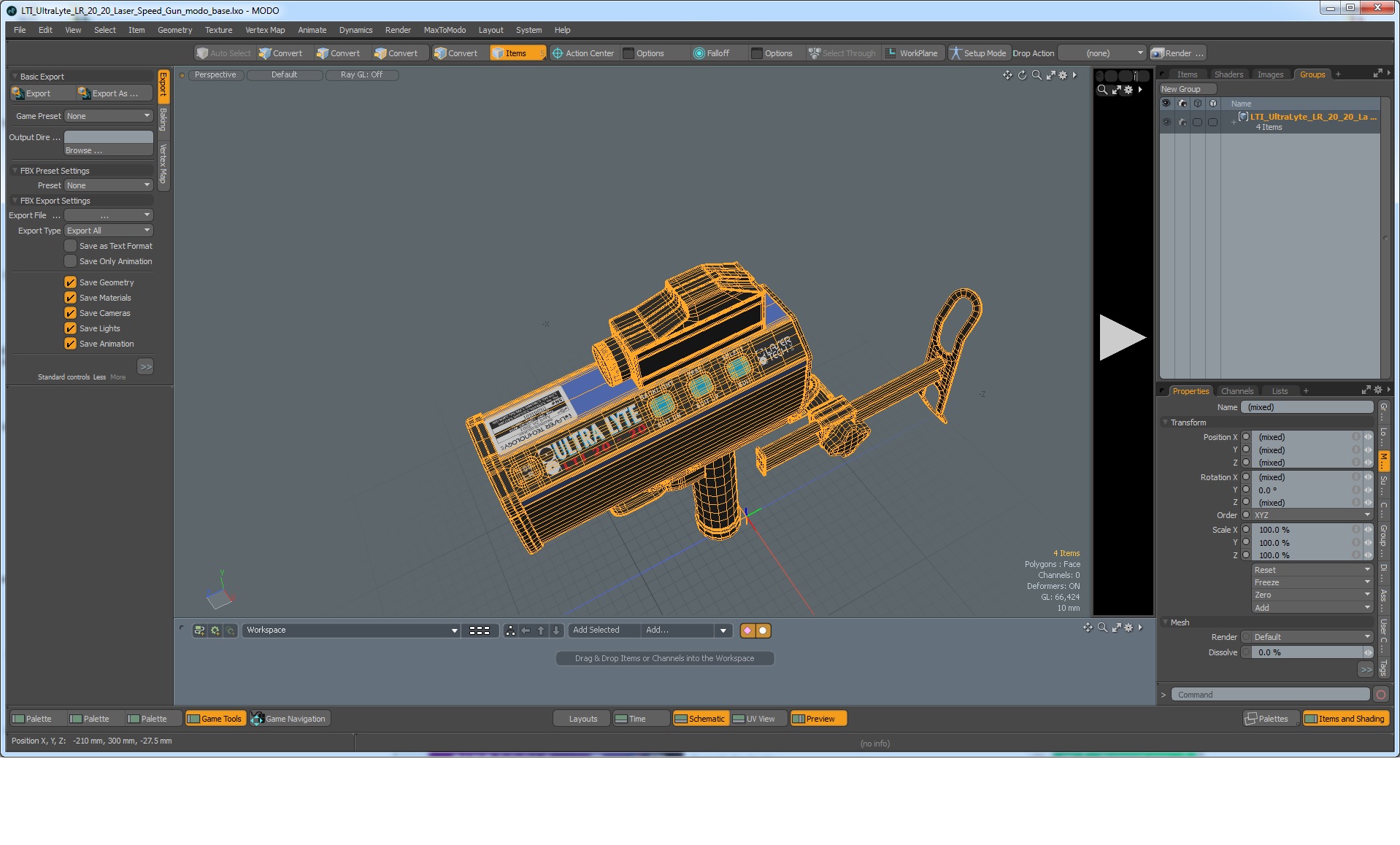Click Browse for output directory

tap(108, 150)
